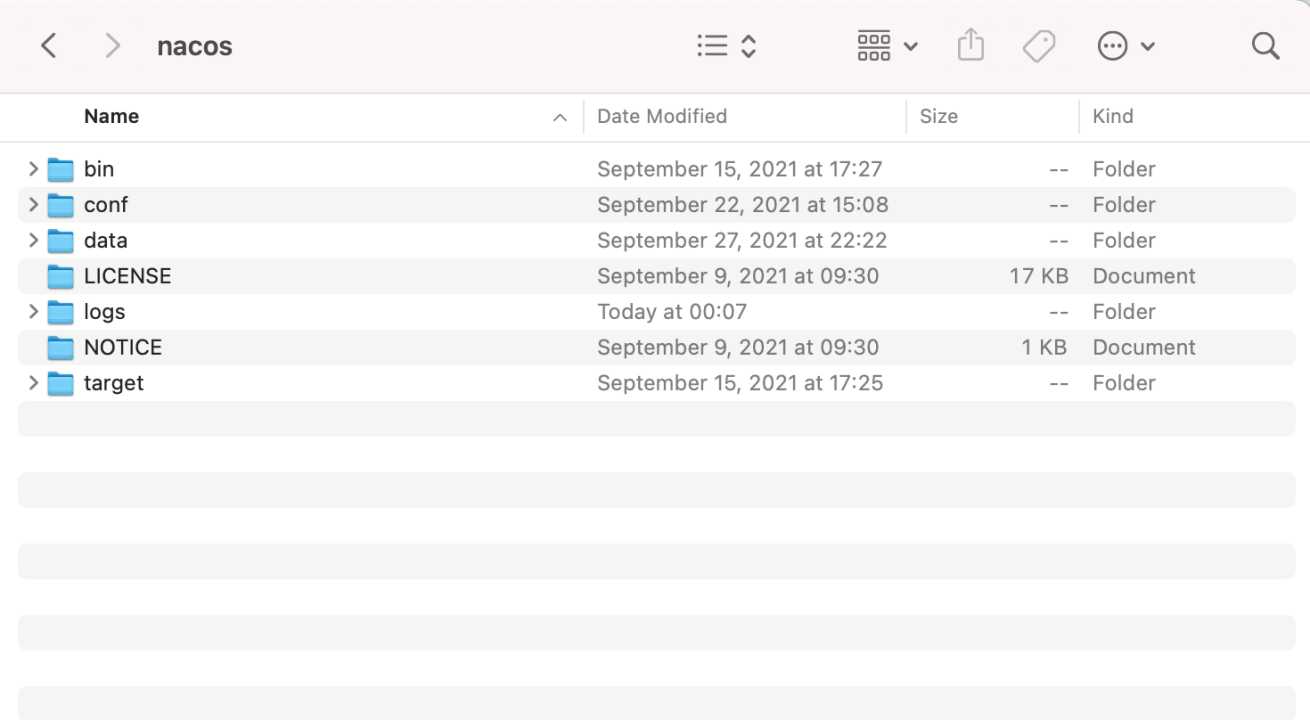
Task: Click date 'September 15, 2021 at 17:27'
Action: pos(740,169)
